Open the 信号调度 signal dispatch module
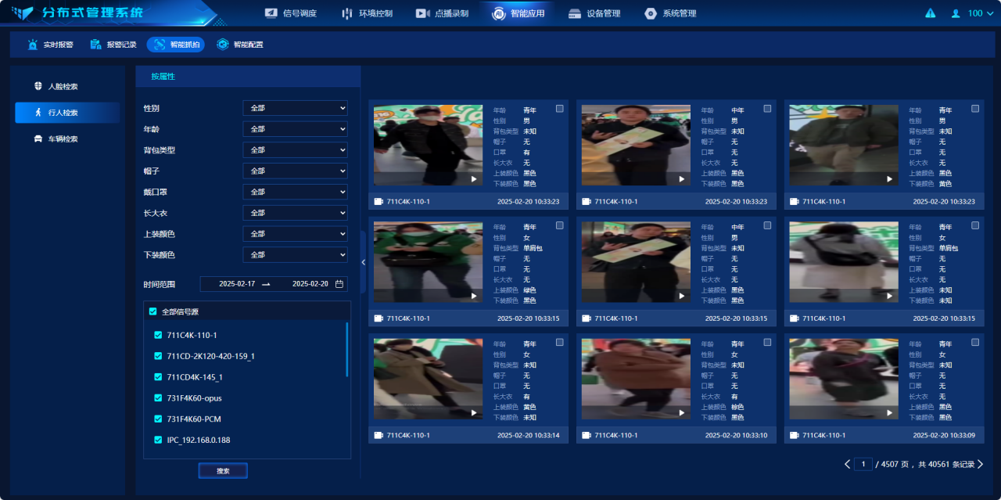Viewport: 1002px width, 500px height. point(291,14)
